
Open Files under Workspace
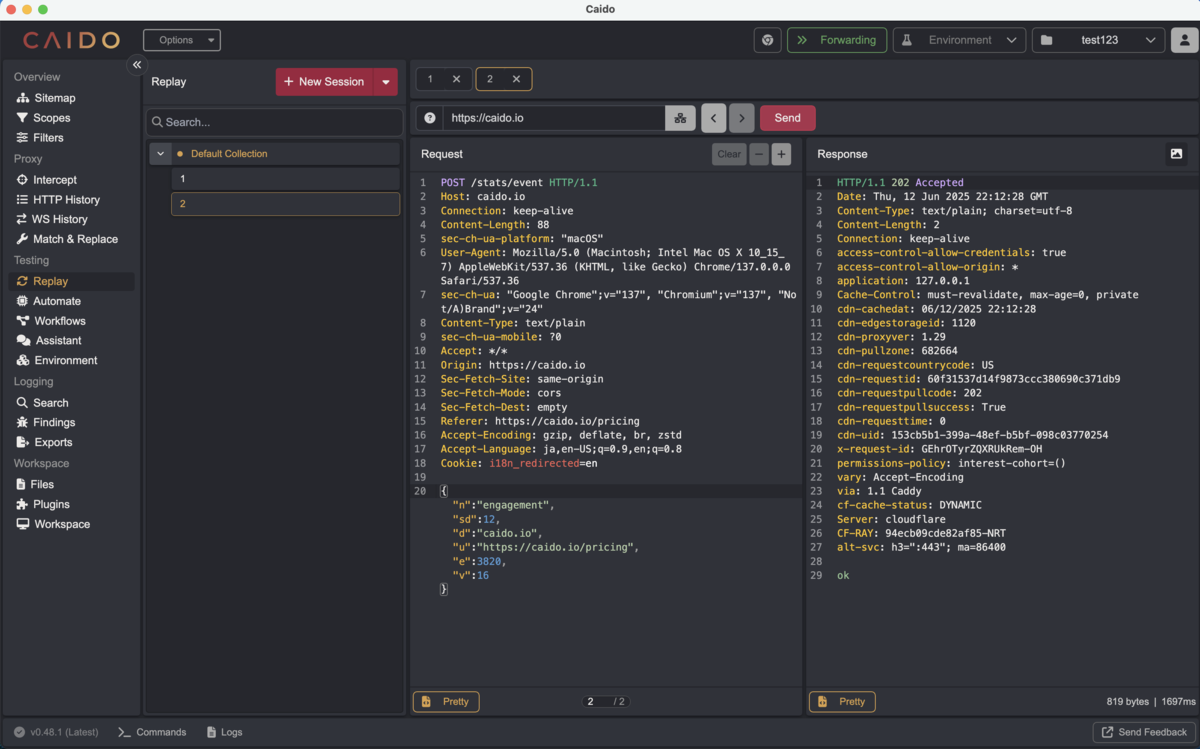tap(36, 484)
